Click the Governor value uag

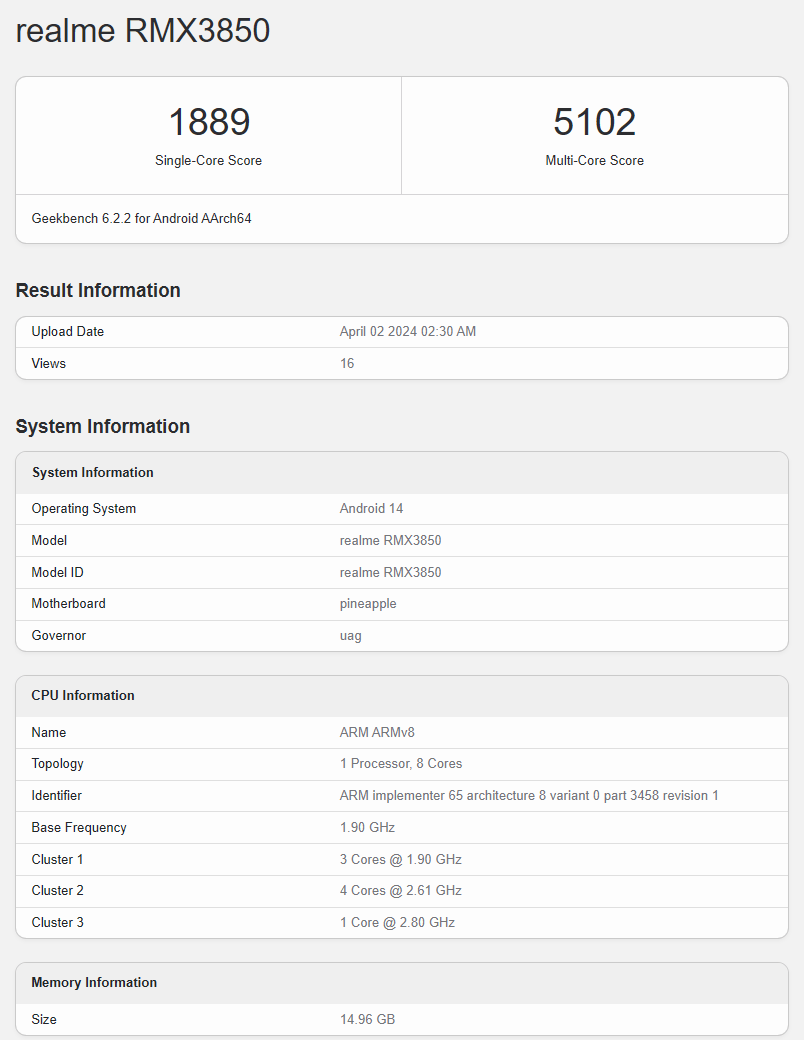[x=350, y=635]
